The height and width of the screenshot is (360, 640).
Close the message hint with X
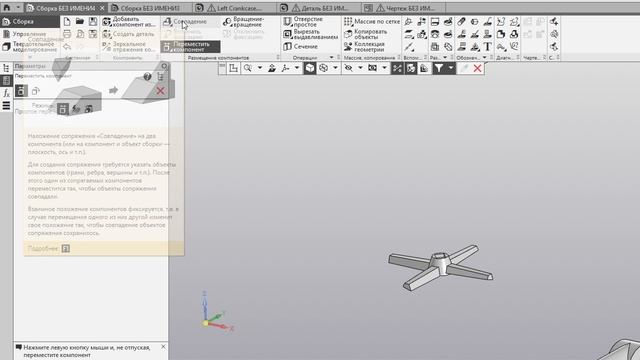pyautogui.click(x=163, y=347)
